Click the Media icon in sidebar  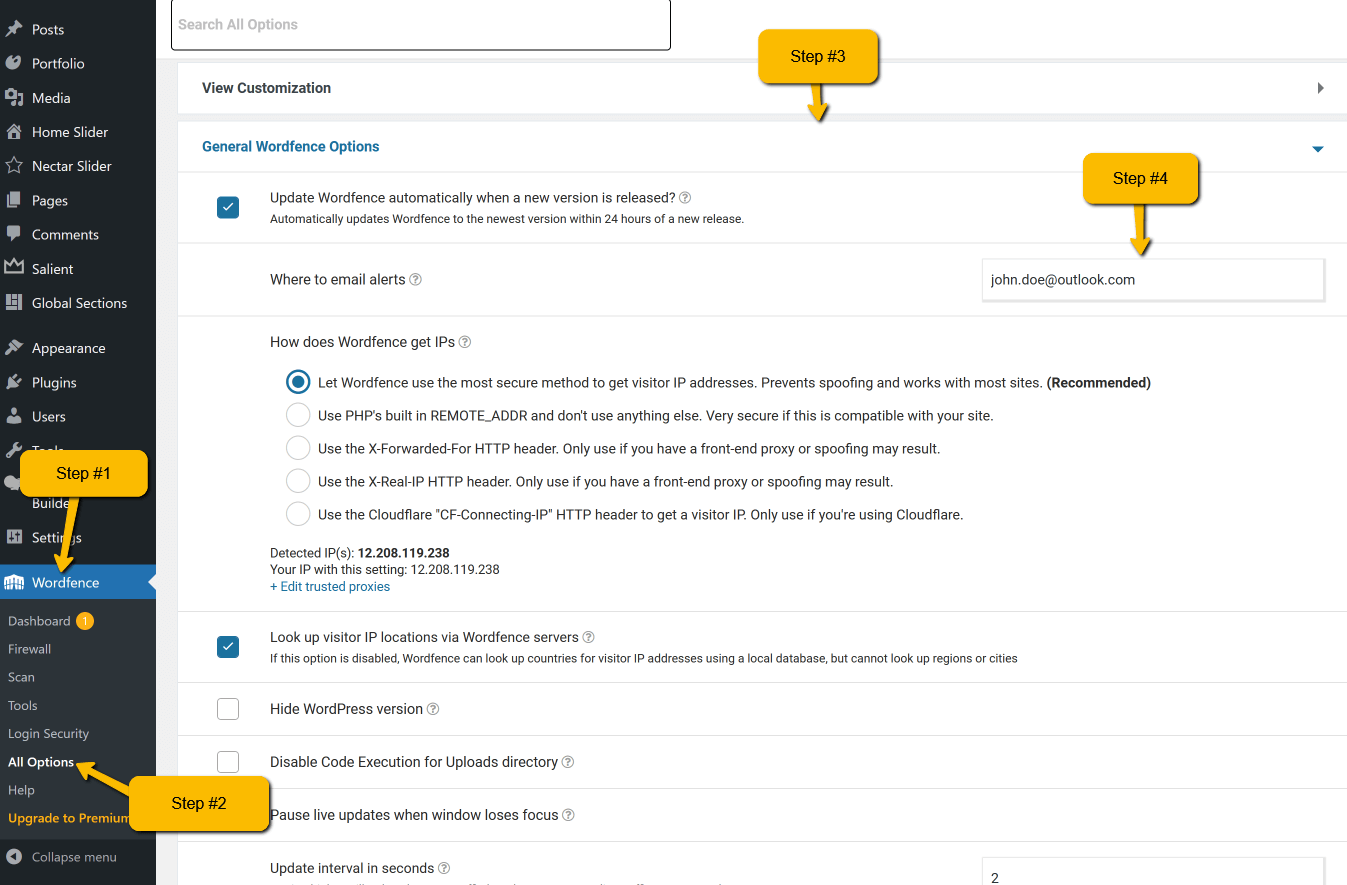point(14,98)
